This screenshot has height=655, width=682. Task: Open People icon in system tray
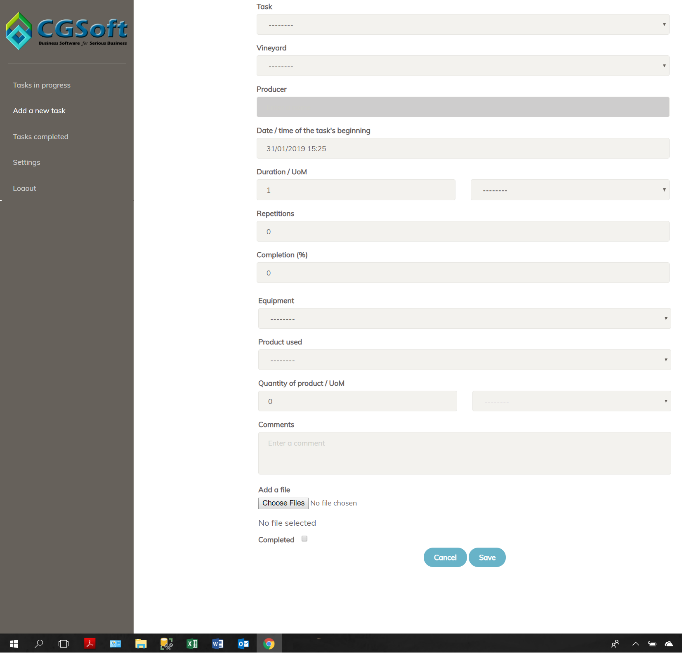point(615,644)
